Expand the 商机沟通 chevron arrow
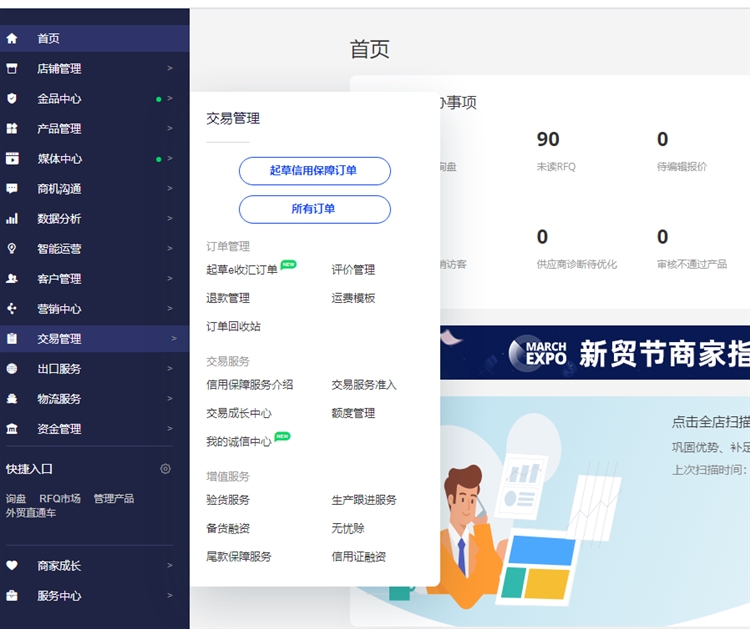The width and height of the screenshot is (750, 629). coord(170,188)
